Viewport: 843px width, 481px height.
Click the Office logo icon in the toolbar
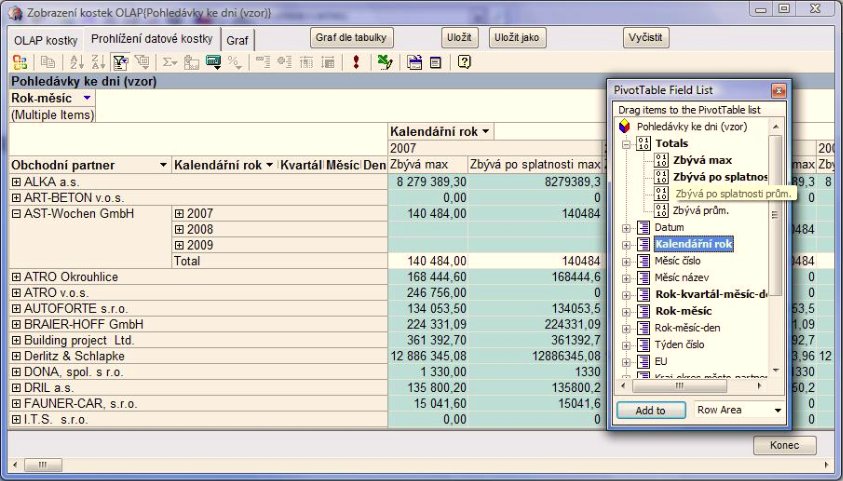click(x=20, y=62)
